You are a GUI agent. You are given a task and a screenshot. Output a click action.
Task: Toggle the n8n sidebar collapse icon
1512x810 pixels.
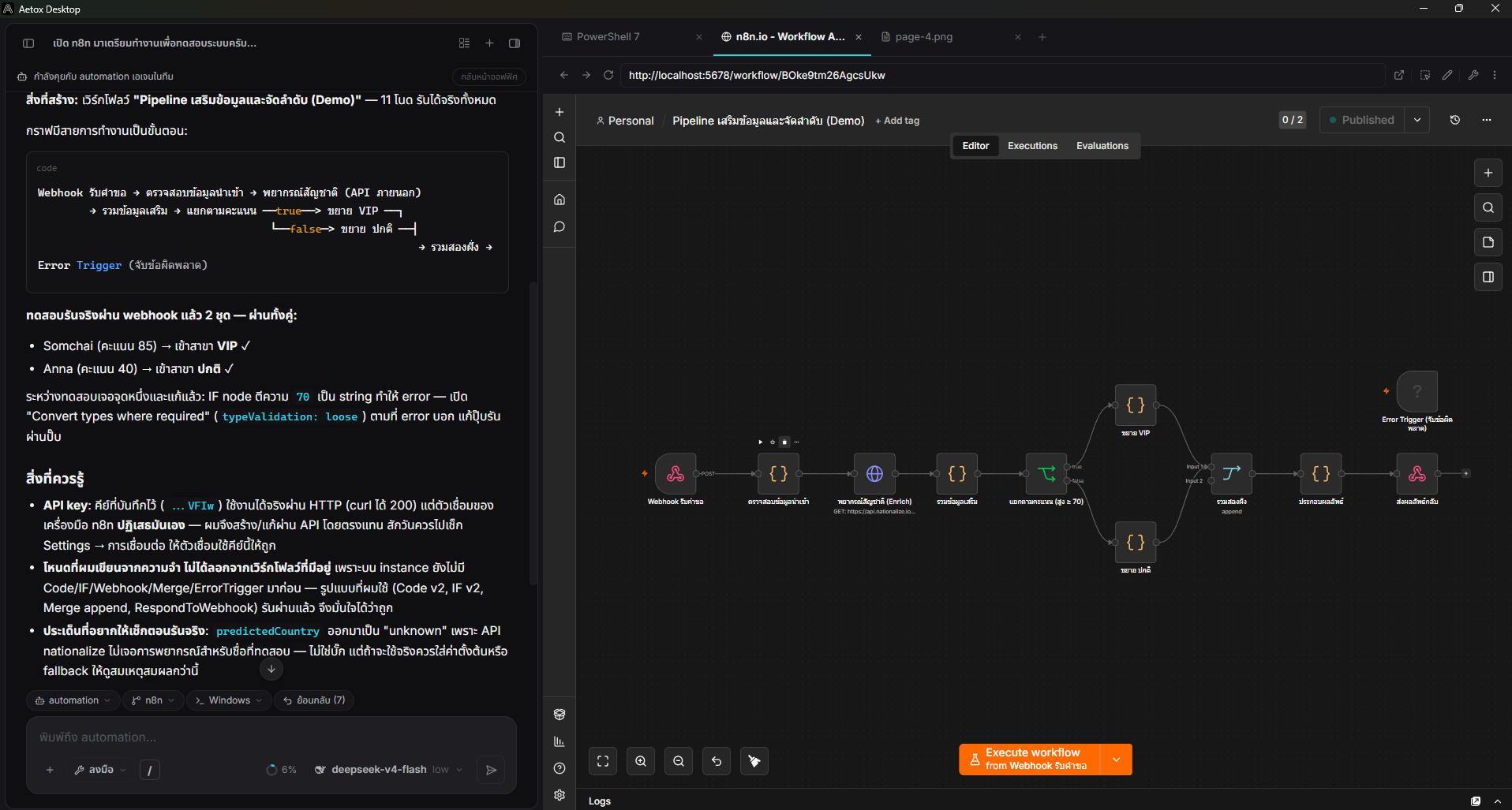pyautogui.click(x=560, y=162)
